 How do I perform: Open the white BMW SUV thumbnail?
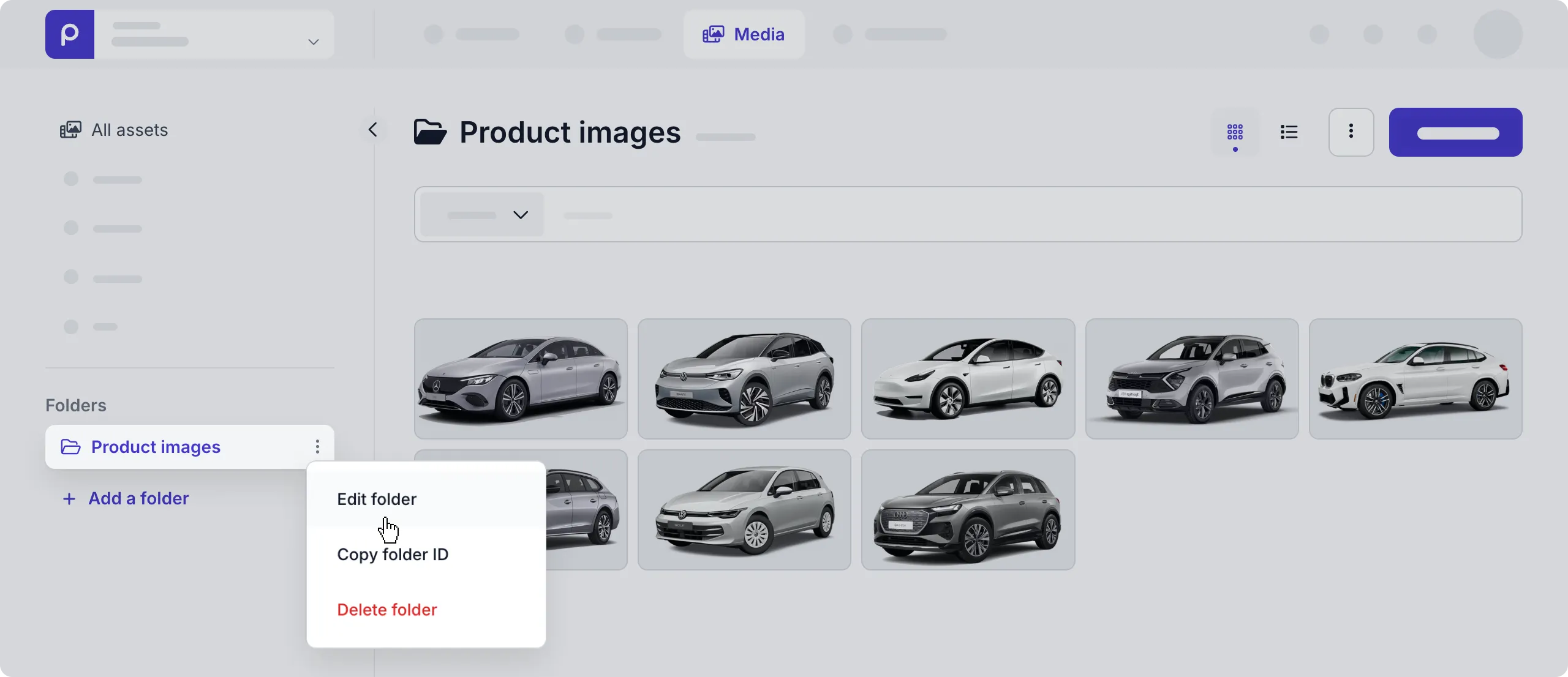(1415, 379)
